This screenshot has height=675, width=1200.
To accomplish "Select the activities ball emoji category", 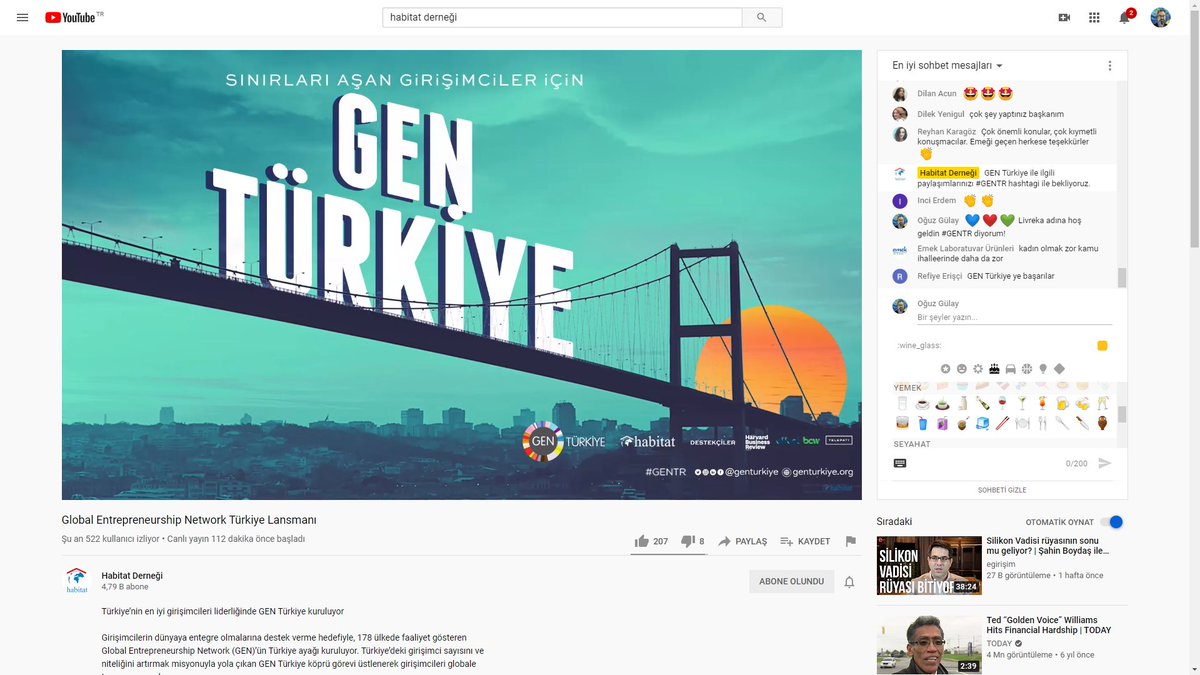I will (1027, 369).
